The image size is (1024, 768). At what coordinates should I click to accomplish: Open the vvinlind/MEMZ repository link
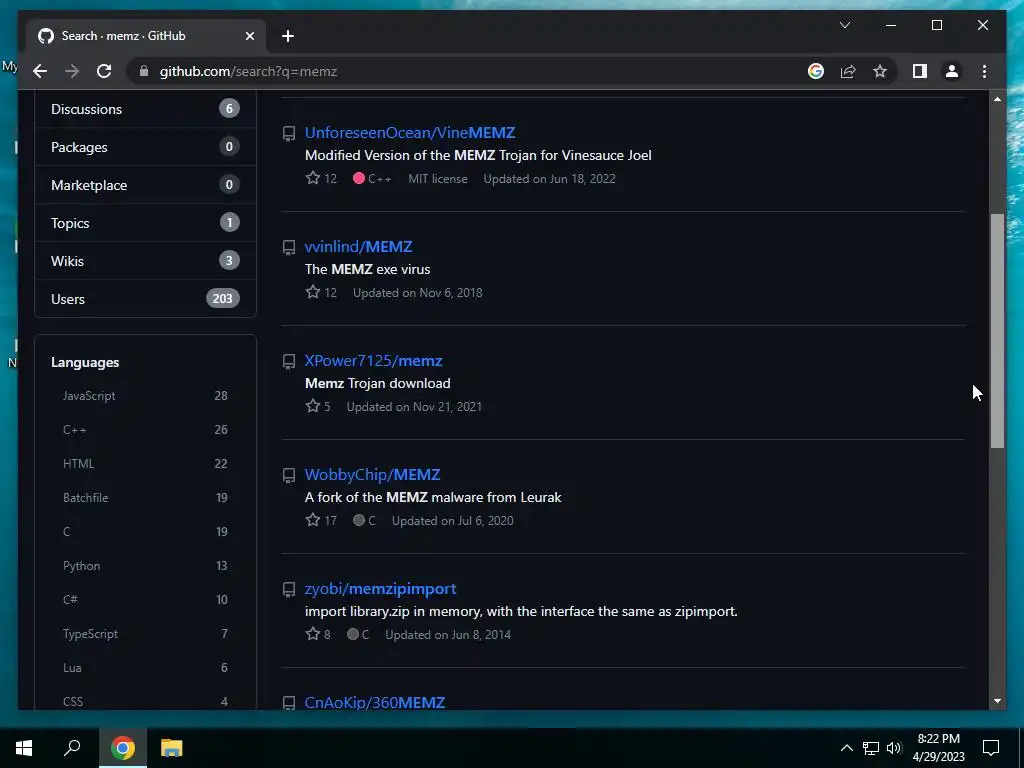pos(359,247)
